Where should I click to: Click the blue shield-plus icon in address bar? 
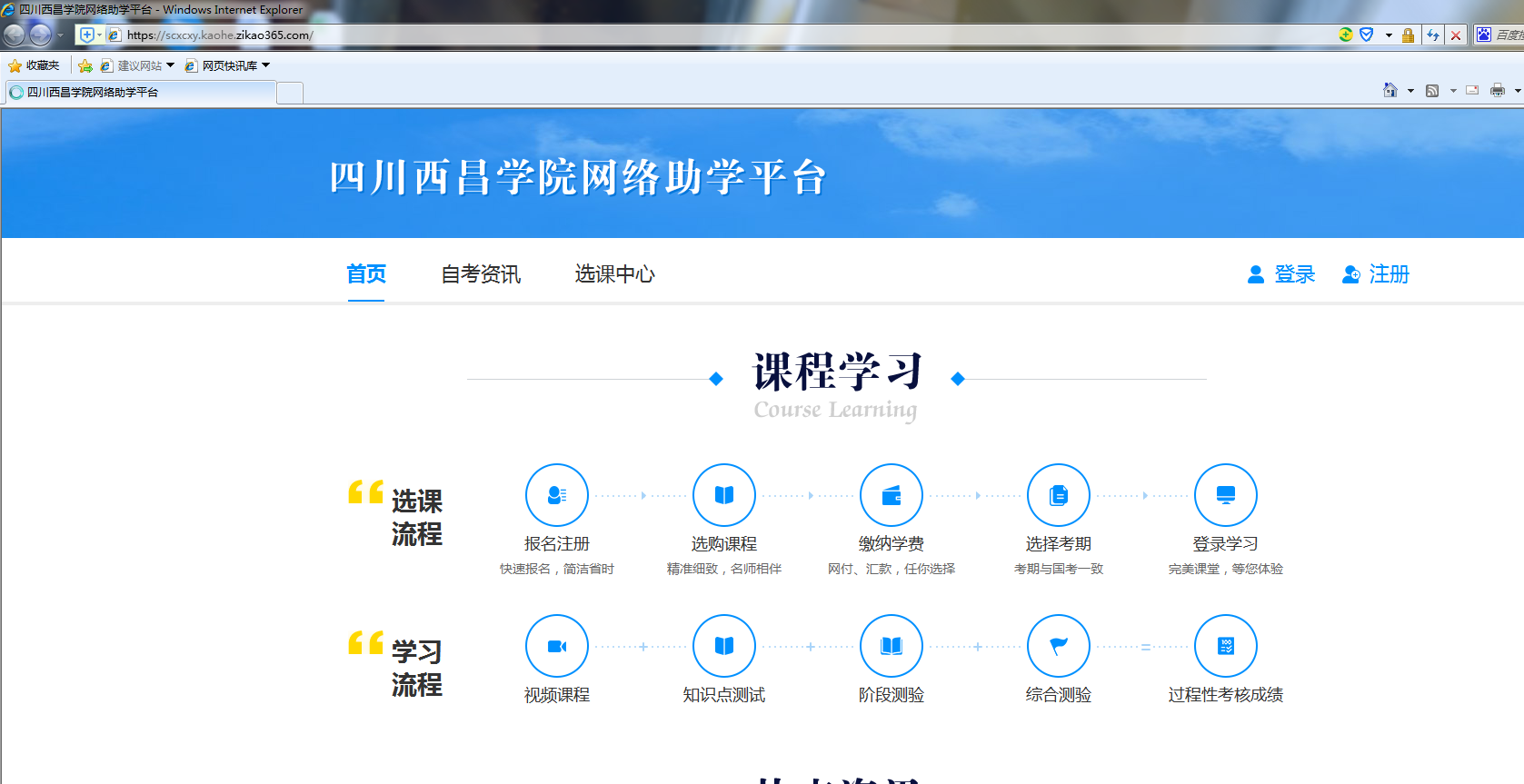(87, 35)
